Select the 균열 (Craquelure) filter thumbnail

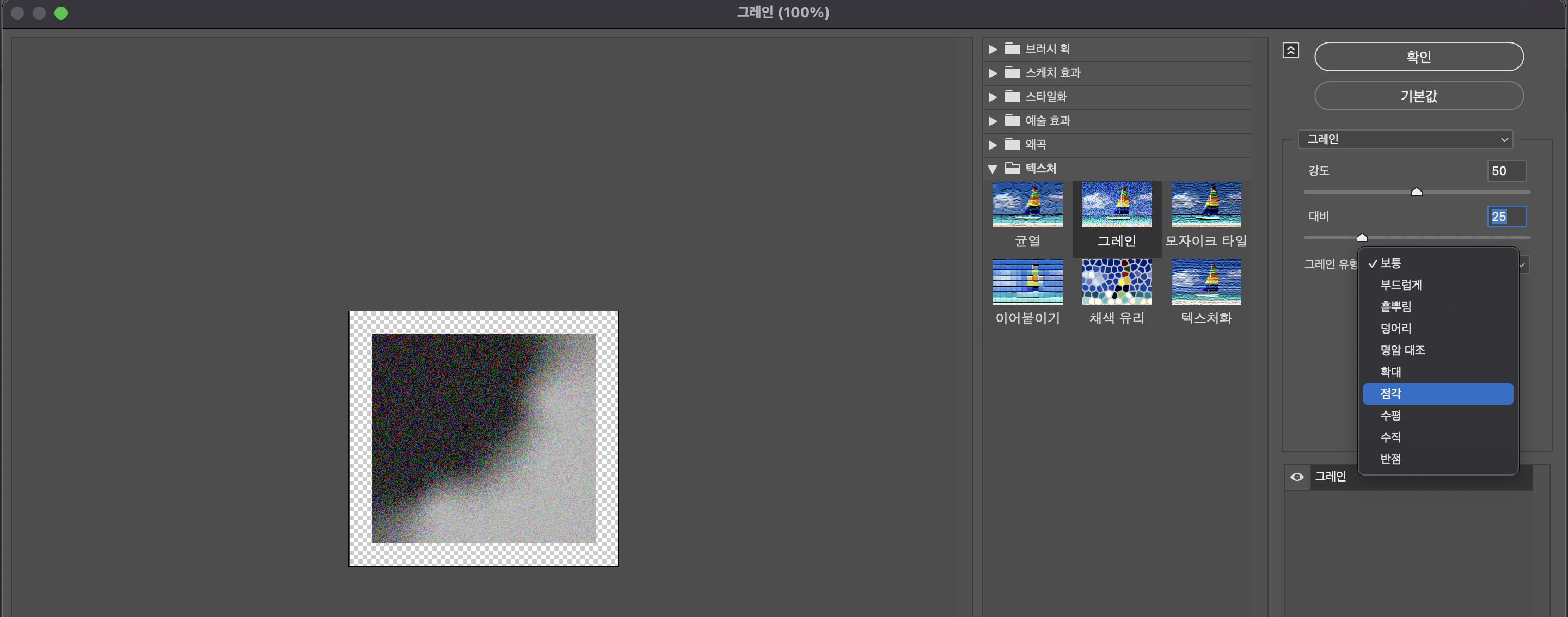tap(1027, 205)
